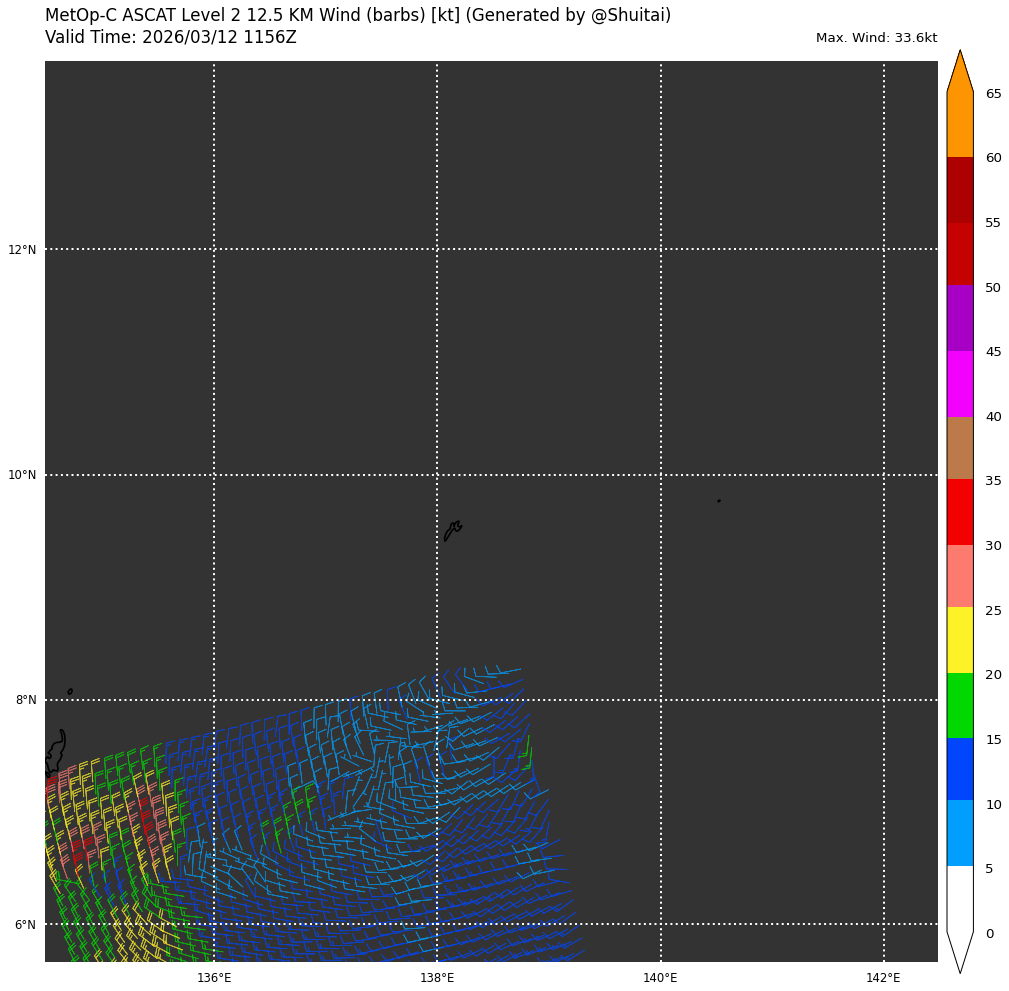Click the green 15–20 kt colorbar segment
This screenshot has width=1009, height=991.
click(960, 706)
